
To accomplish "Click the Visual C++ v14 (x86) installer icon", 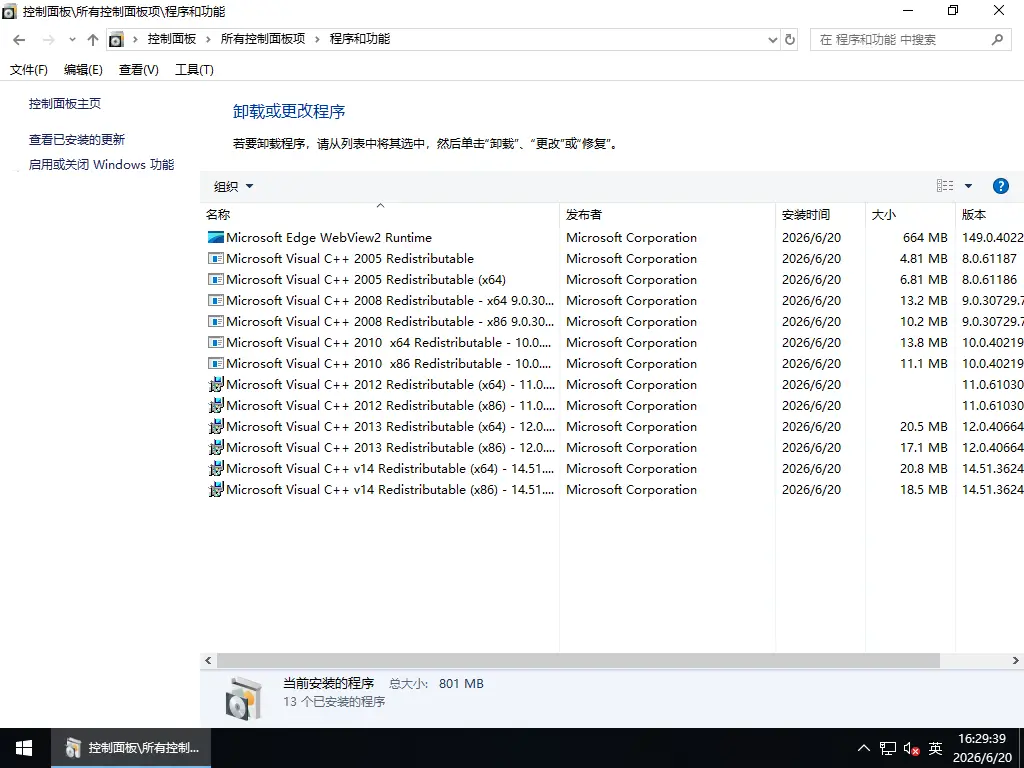I will click(216, 489).
